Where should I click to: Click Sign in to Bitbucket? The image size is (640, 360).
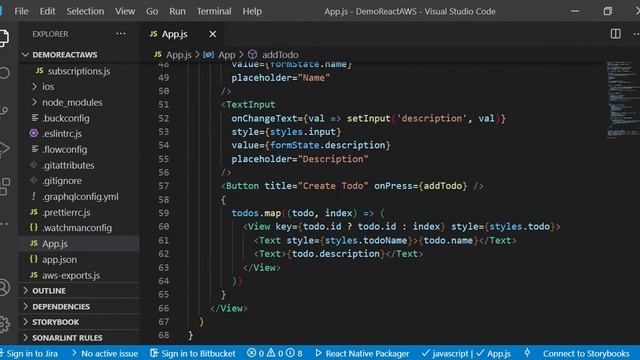pos(193,353)
